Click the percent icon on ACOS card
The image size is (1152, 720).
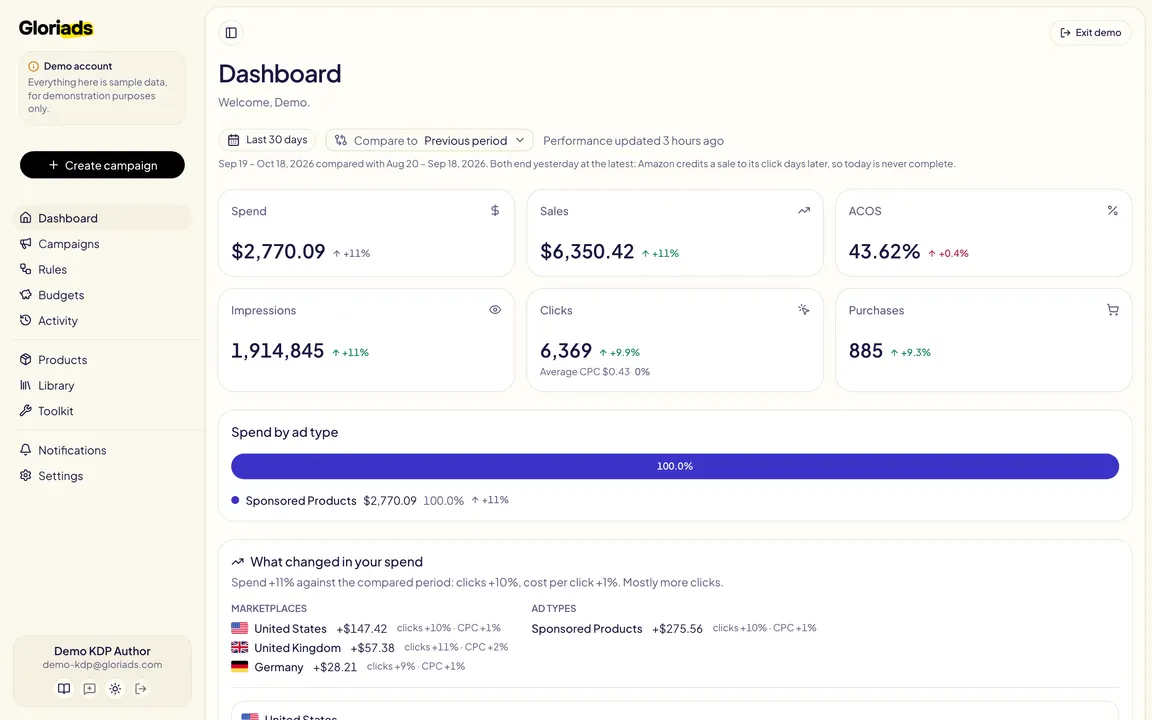pyautogui.click(x=1112, y=211)
